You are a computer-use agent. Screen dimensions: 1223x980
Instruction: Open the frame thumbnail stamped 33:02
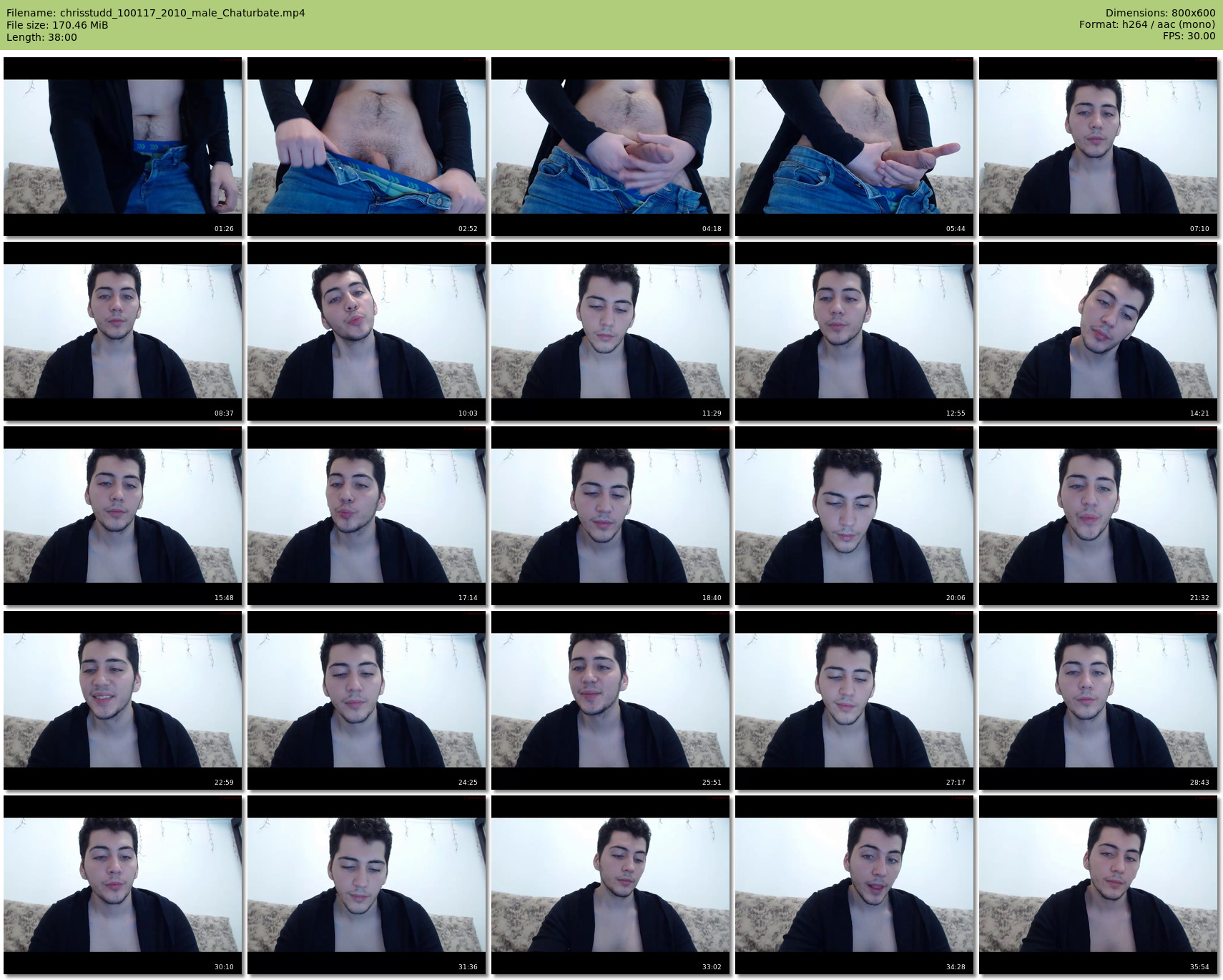click(611, 885)
